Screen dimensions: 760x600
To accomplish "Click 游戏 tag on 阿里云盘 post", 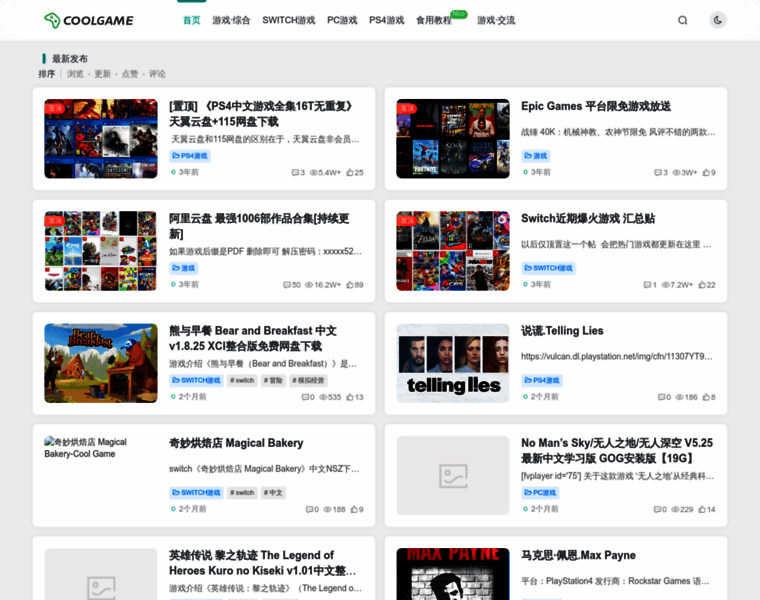I will click(184, 268).
